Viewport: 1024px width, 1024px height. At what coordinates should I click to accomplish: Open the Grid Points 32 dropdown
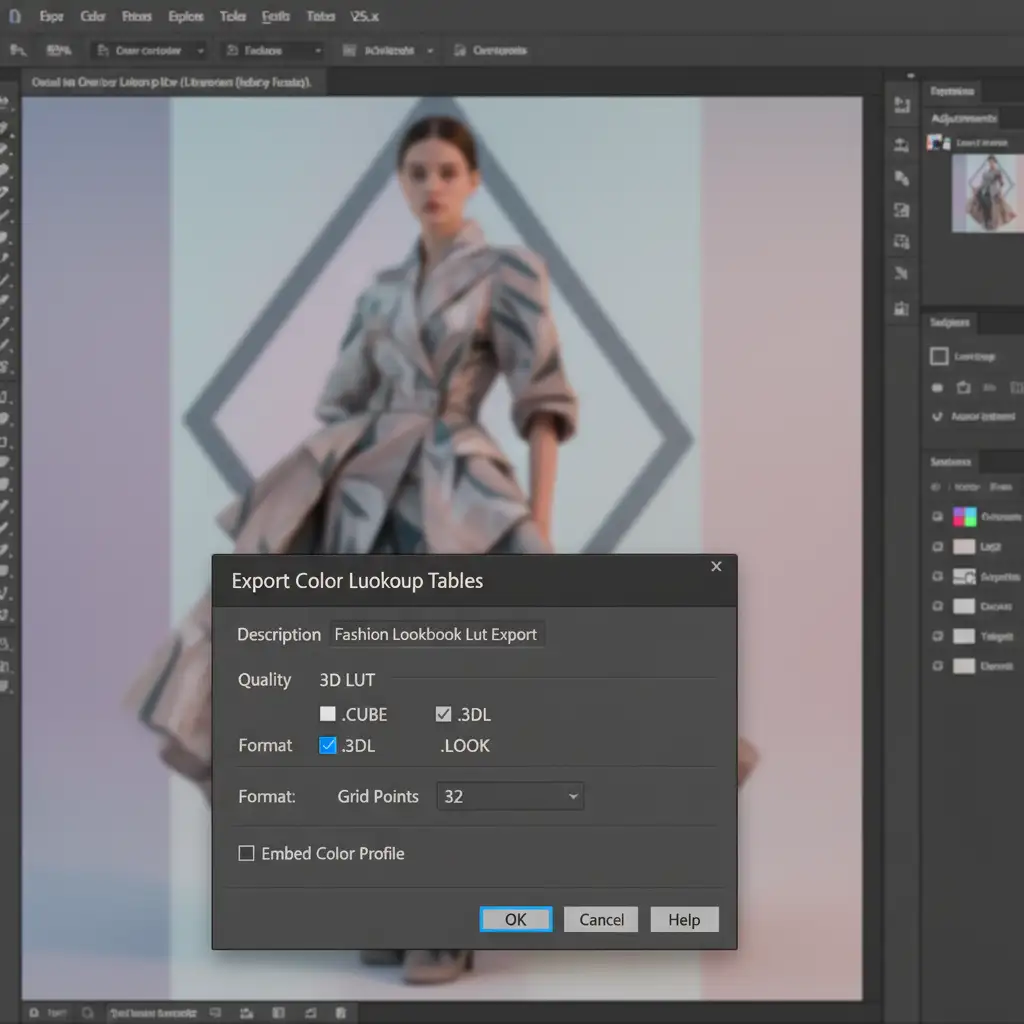(510, 796)
